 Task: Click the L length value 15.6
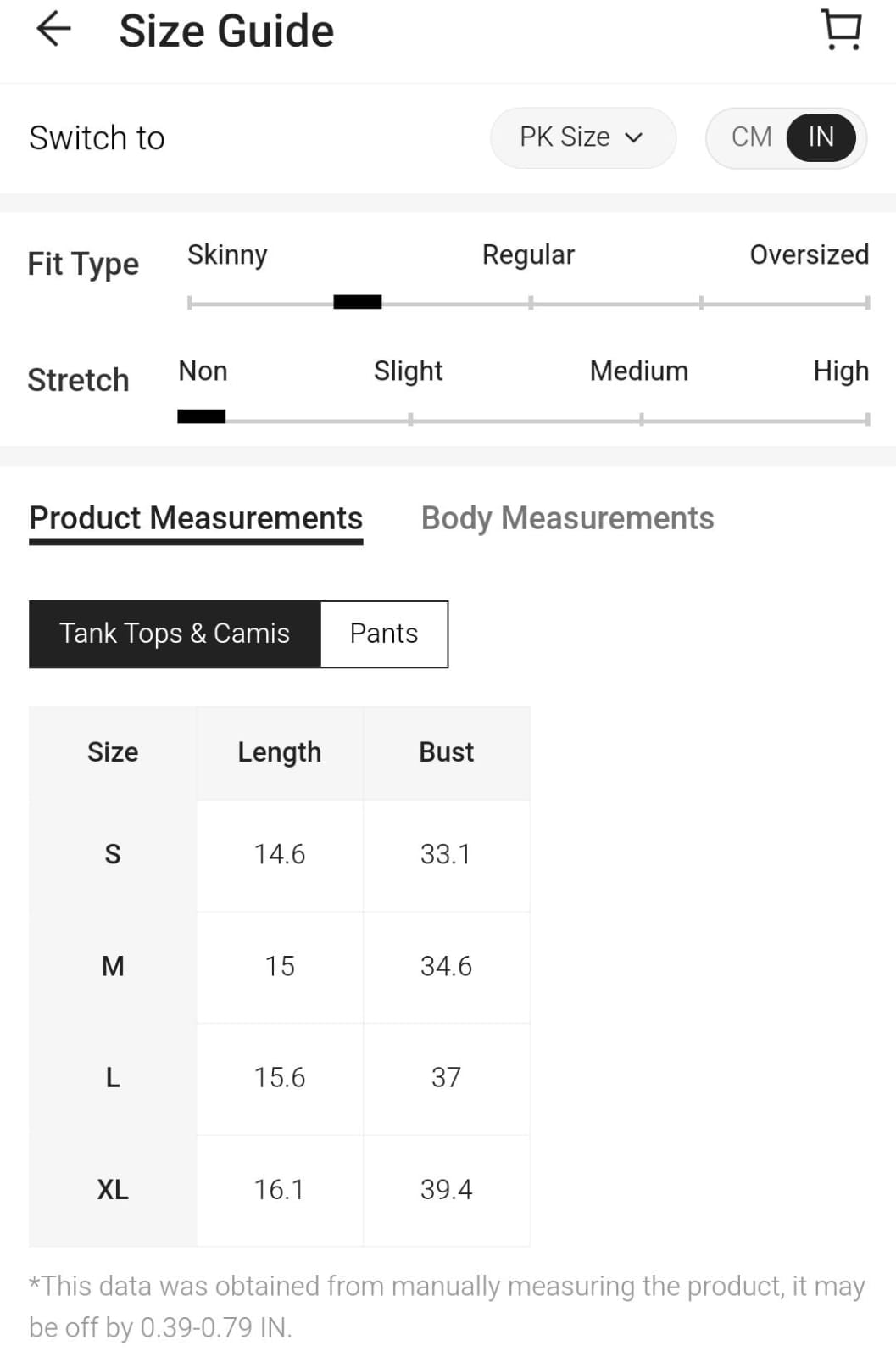click(280, 1078)
